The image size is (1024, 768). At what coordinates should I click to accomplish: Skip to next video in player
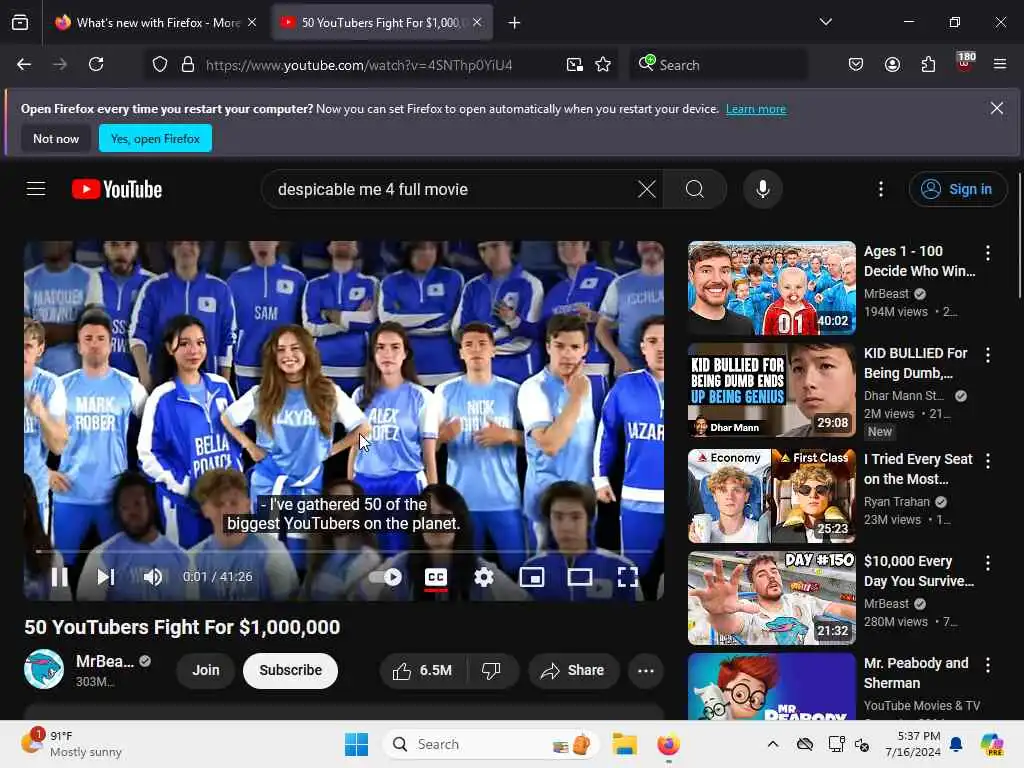105,577
